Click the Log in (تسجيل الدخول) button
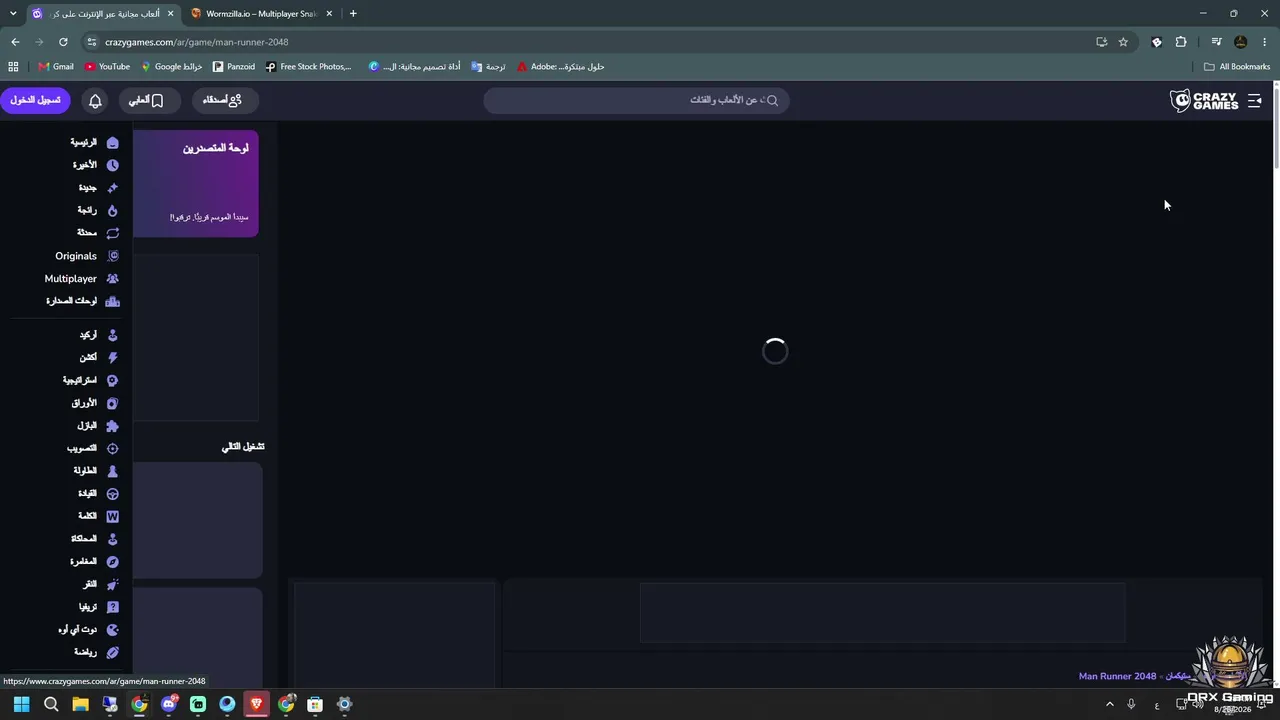This screenshot has height=720, width=1280. pos(35,100)
